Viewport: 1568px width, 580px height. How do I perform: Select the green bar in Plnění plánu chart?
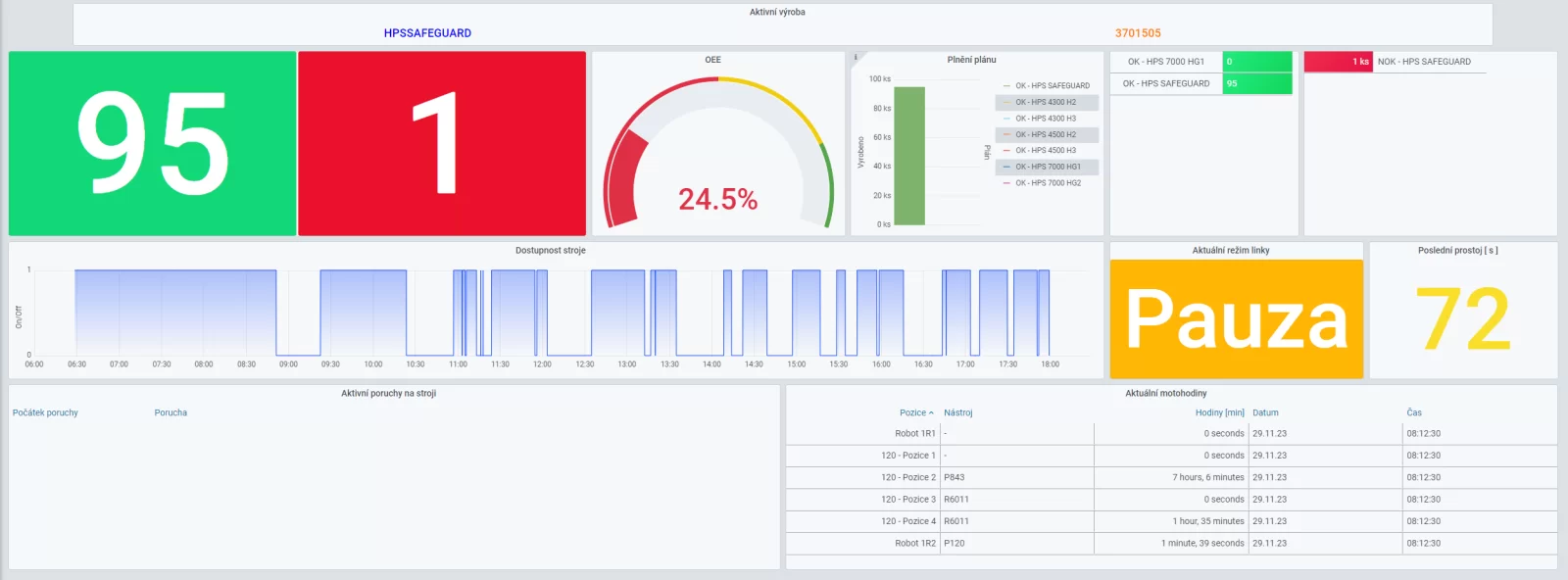(909, 156)
